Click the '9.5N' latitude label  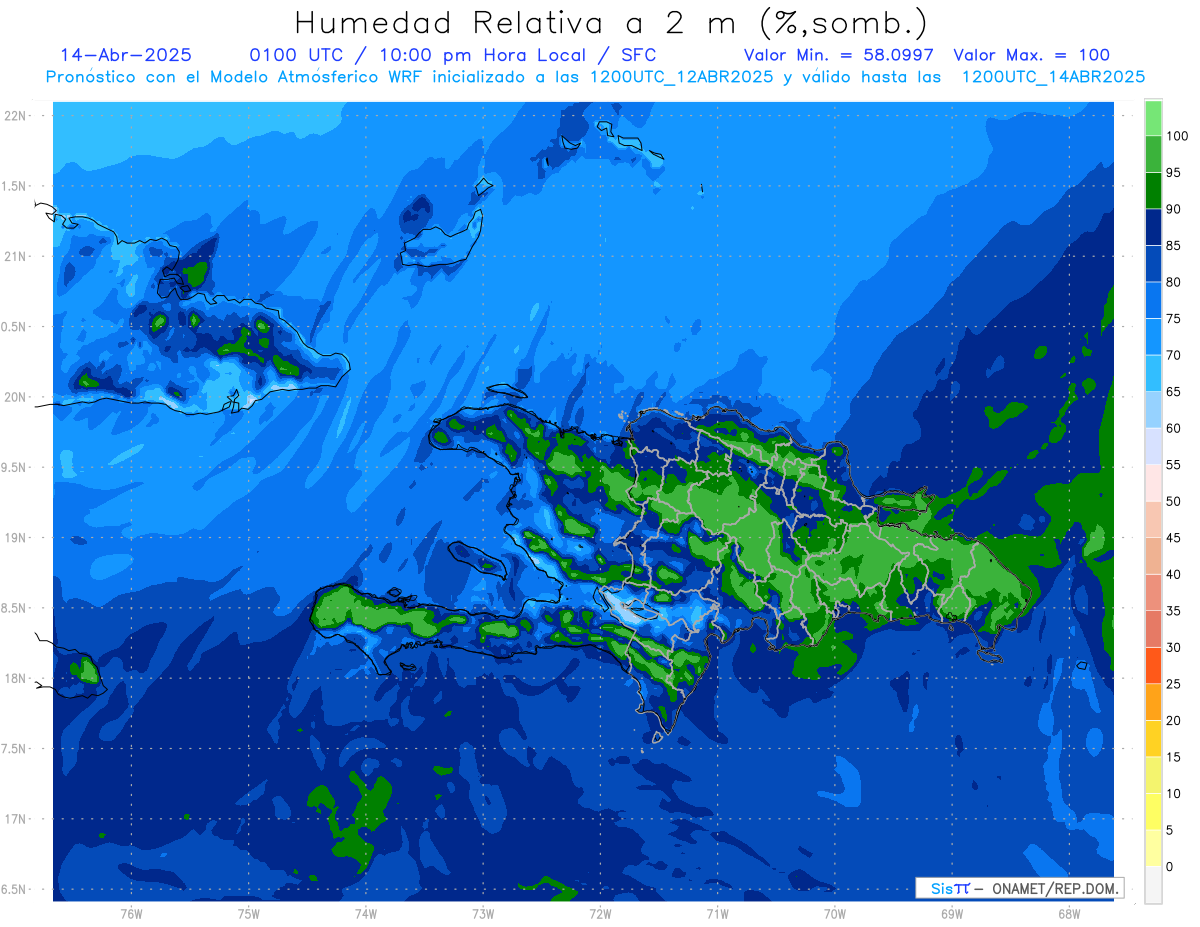pos(15,467)
